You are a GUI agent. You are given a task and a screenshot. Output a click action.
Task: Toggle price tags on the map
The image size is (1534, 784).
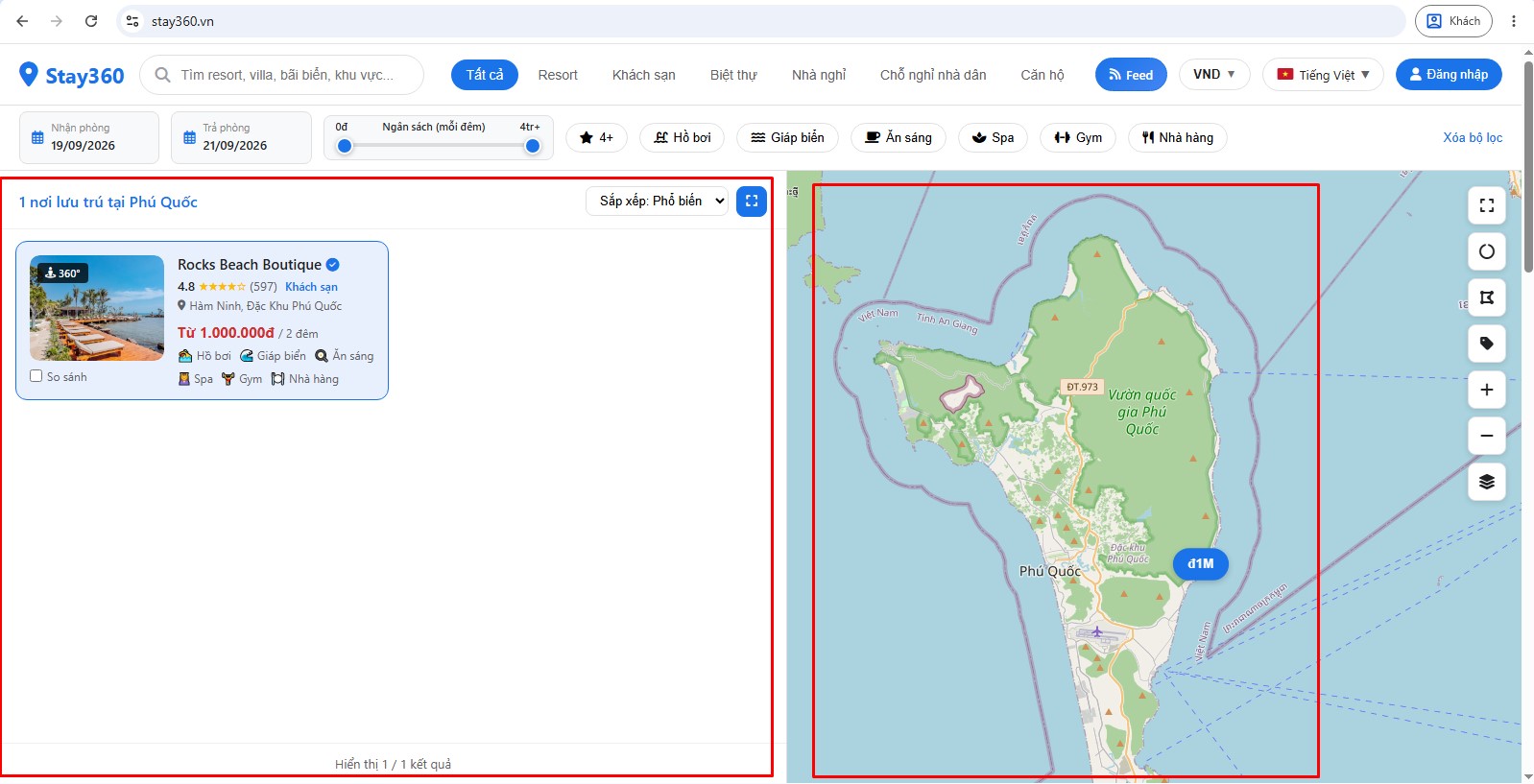1487,344
